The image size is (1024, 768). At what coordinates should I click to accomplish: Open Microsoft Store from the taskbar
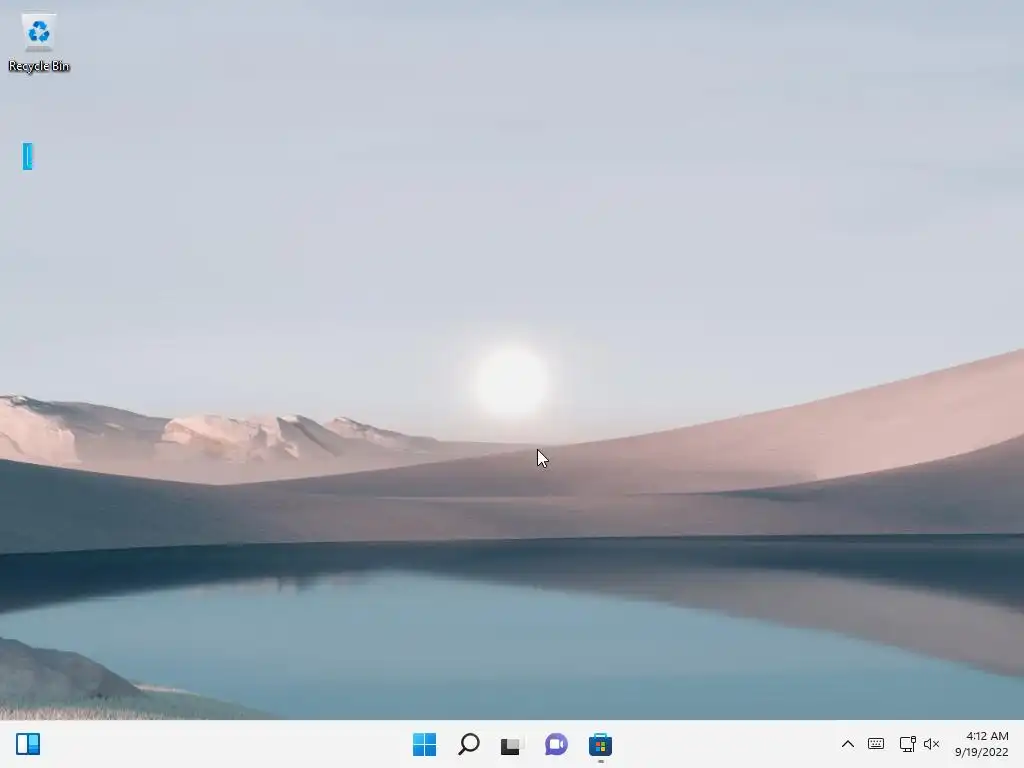(x=600, y=744)
